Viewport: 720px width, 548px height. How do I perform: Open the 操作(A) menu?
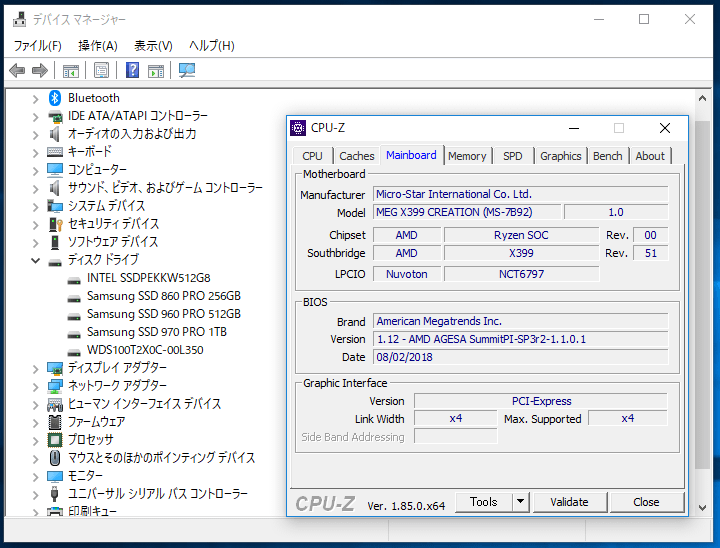[x=98, y=45]
